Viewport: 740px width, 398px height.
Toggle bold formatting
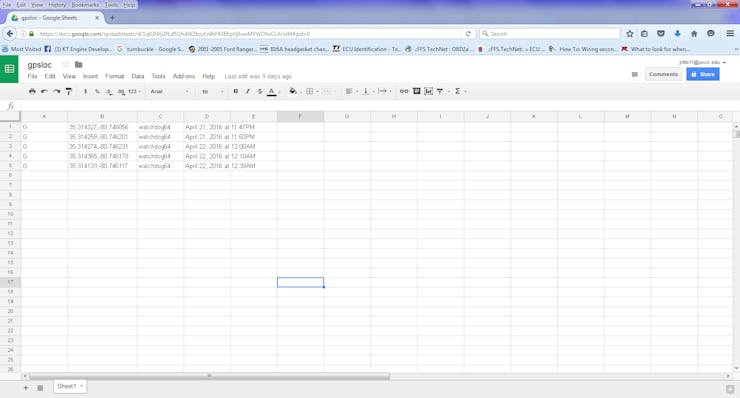pyautogui.click(x=235, y=91)
